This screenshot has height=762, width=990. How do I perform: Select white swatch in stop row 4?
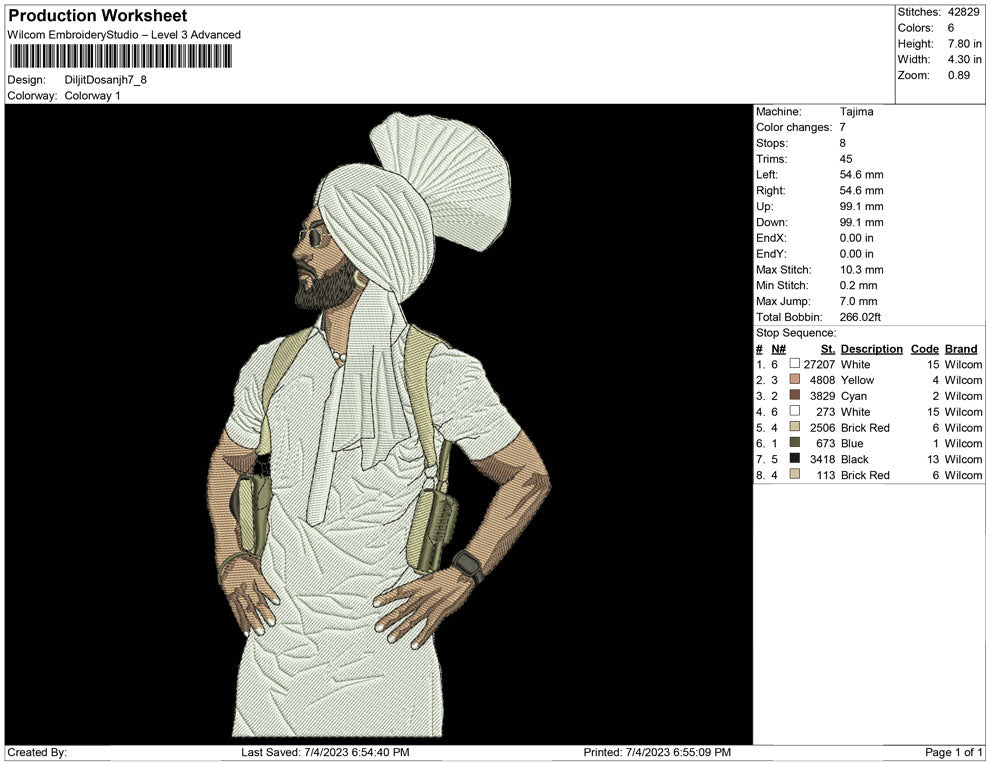tap(794, 411)
